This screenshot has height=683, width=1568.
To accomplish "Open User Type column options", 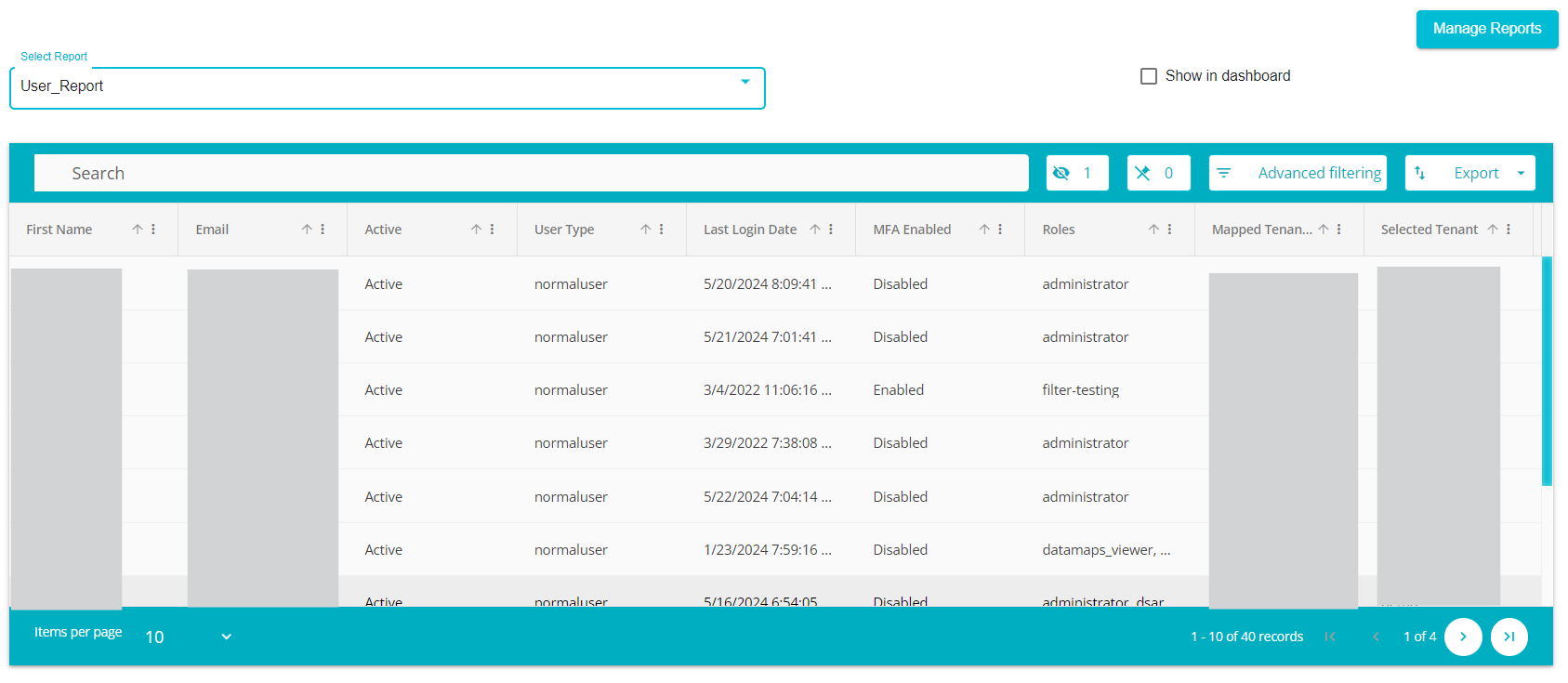I will [x=661, y=230].
